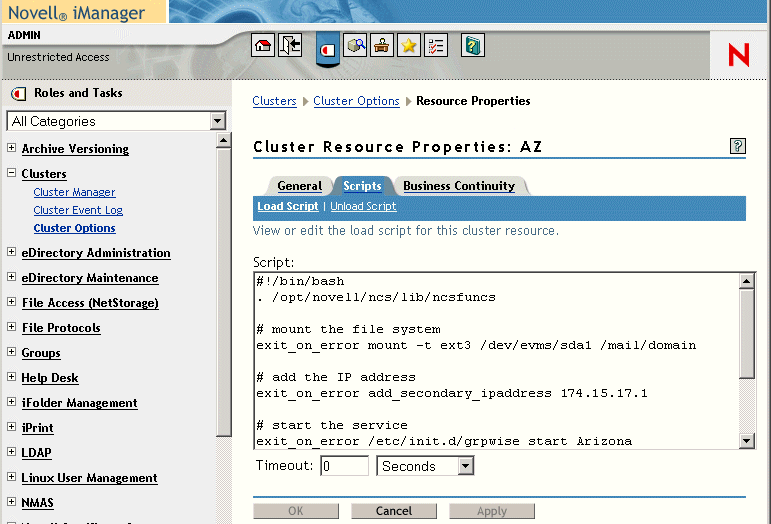Viewport: 771px width, 524px height.
Task: Click the Exit door icon
Action: tap(290, 45)
